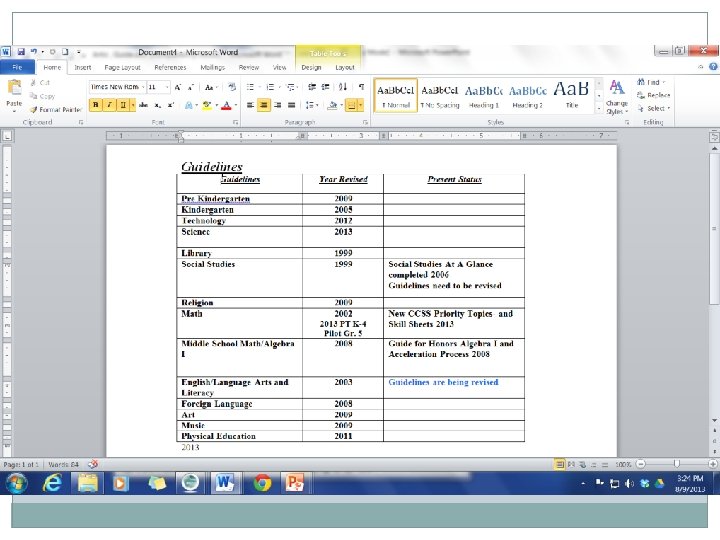Click the Find binoculars icon
This screenshot has width=720, height=540.
[x=641, y=82]
